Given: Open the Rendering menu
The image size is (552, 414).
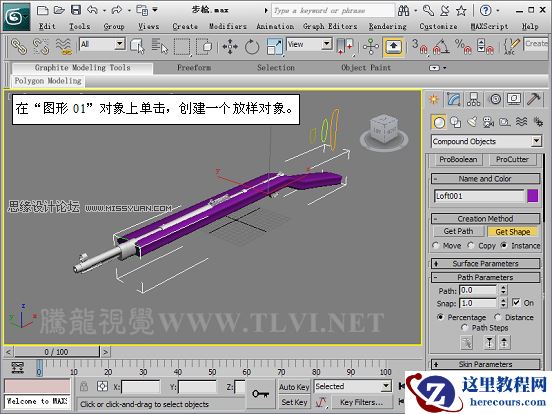Looking at the screenshot, I should click(388, 26).
